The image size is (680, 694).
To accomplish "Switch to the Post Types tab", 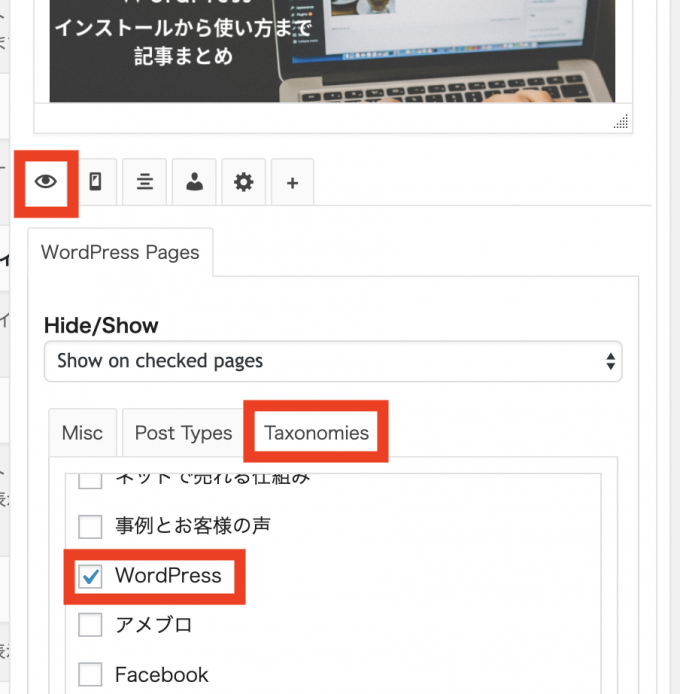I will (183, 433).
